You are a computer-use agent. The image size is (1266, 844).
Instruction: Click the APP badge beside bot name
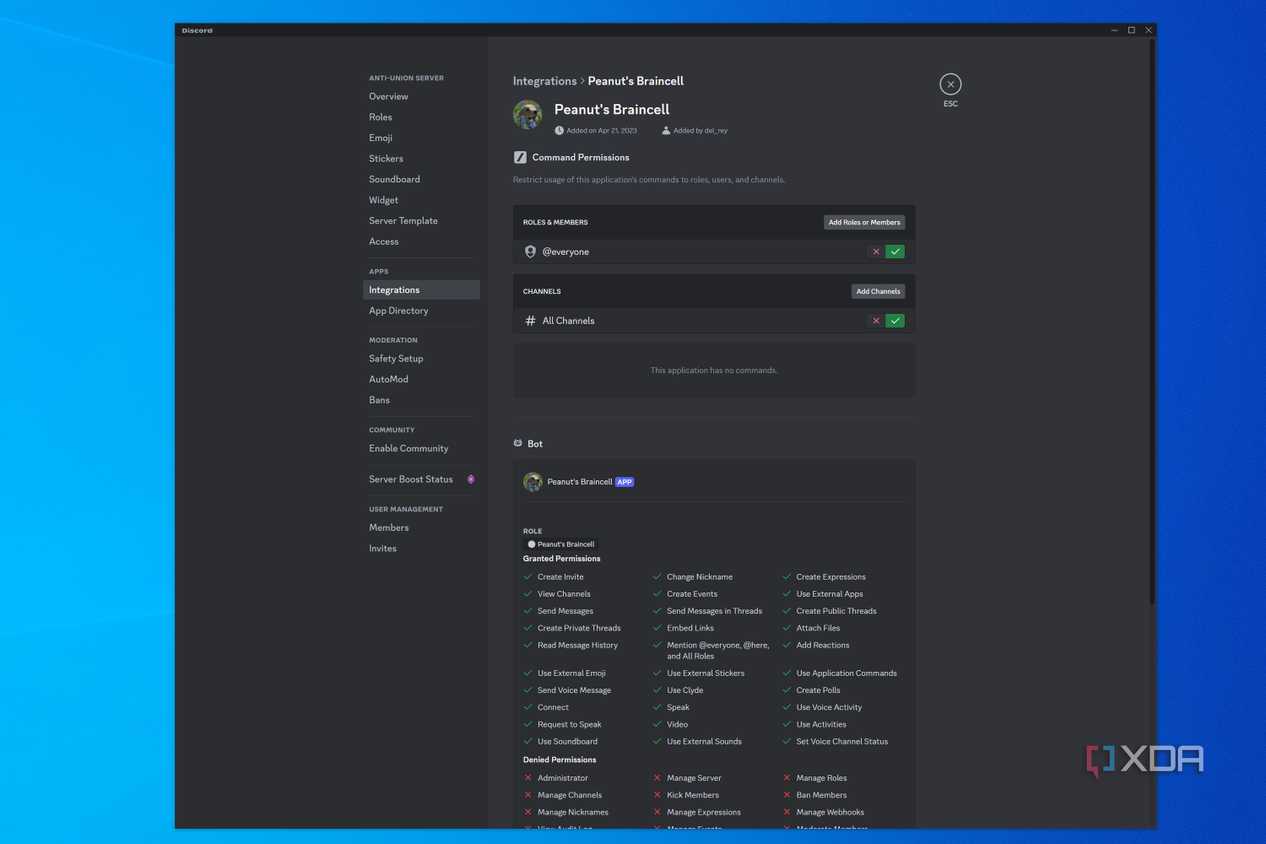click(x=624, y=482)
